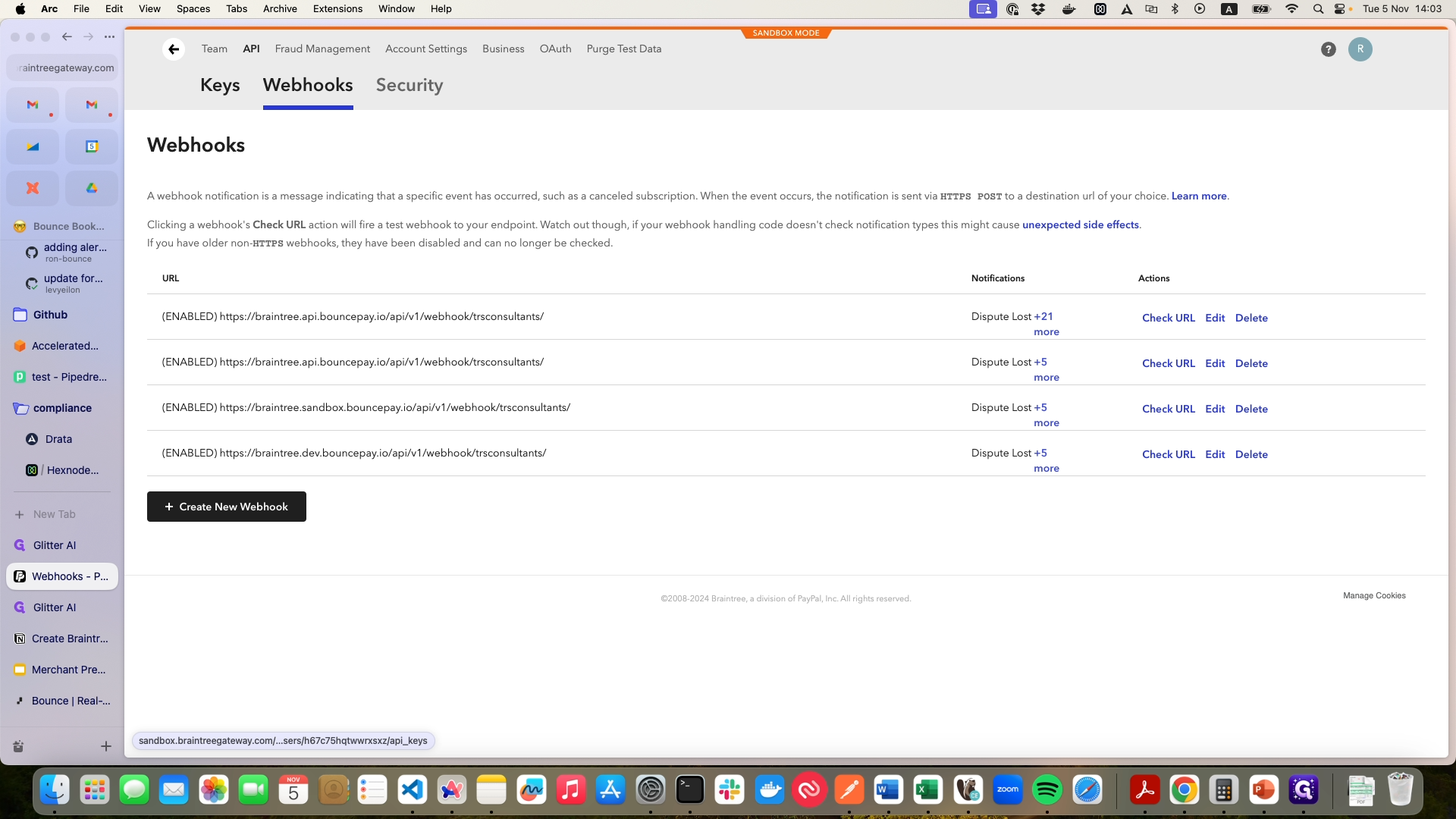Viewport: 1456px width, 819px height.
Task: Open the 'adding aler...' GitHub tab
Action: point(68,253)
